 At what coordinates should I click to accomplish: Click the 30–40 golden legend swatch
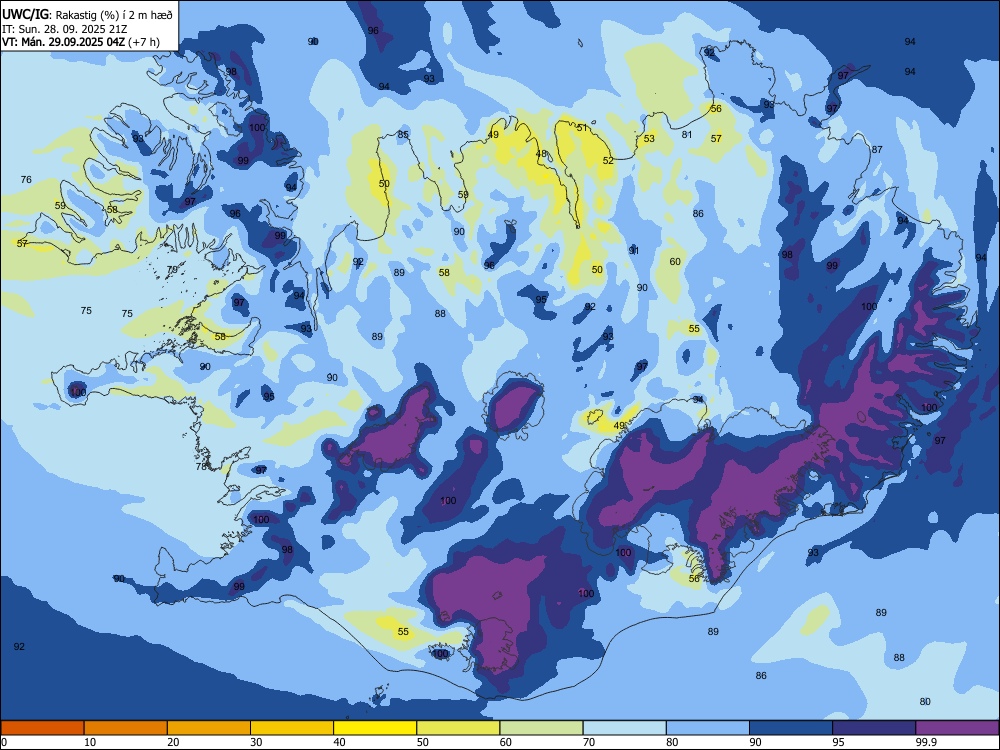(x=292, y=728)
